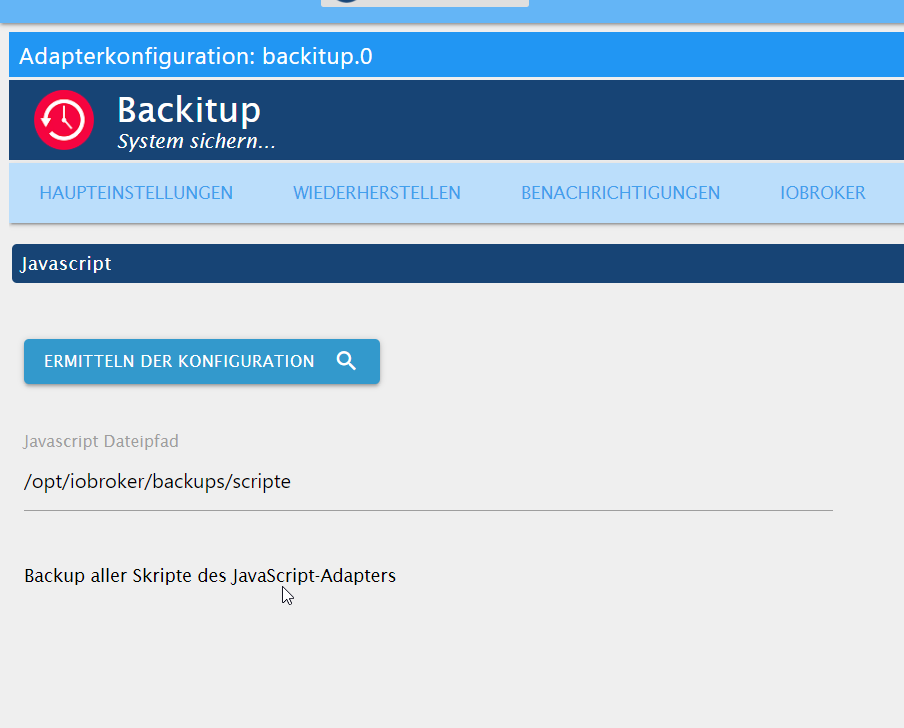Click the 'Adapterkonfiguration: backitup.0' title
Image resolution: width=904 pixels, height=728 pixels.
tap(196, 56)
